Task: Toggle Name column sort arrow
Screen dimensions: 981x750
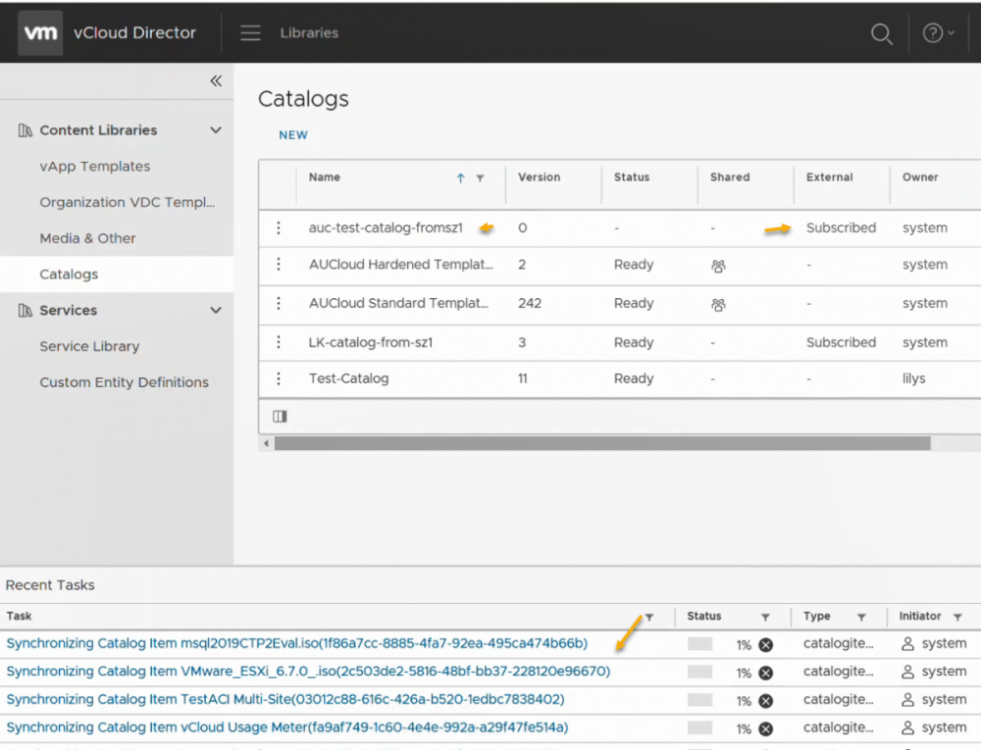Action: coord(461,178)
